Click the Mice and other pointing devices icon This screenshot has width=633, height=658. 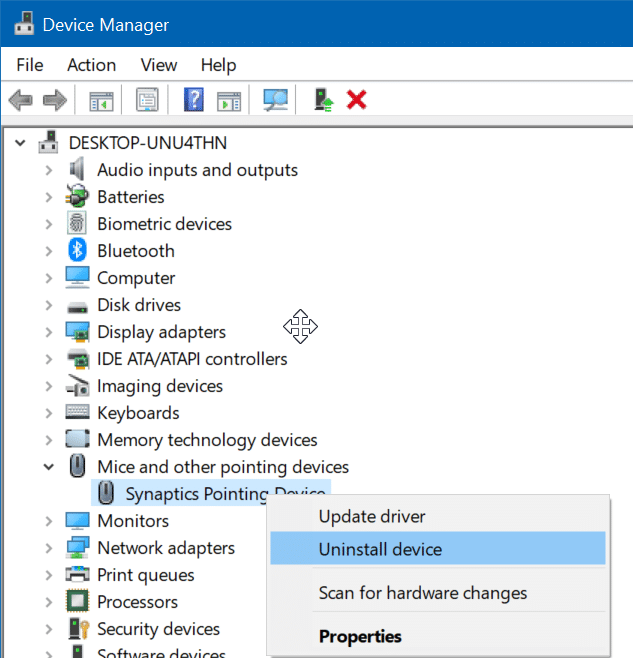(77, 466)
